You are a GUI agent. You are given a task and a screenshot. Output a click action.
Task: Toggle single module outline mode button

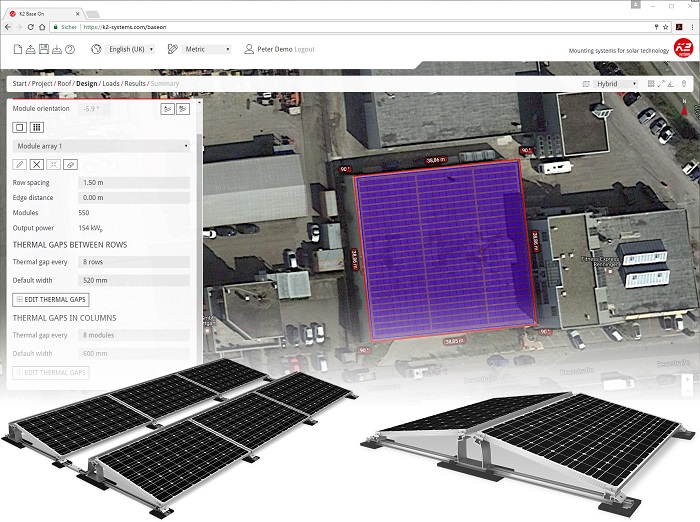[x=19, y=127]
